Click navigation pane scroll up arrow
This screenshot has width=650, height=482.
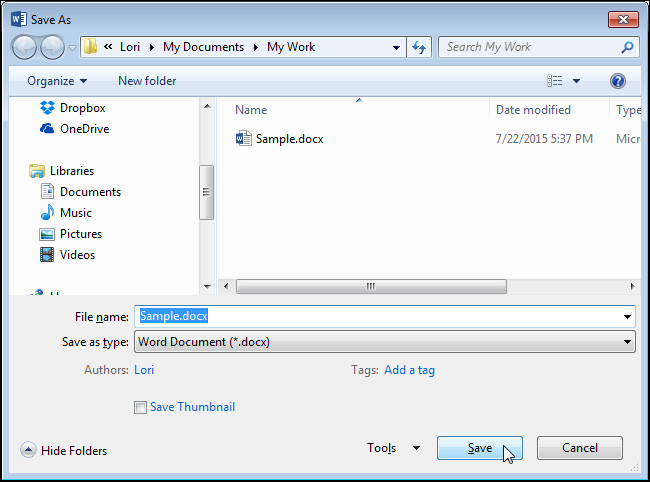[207, 107]
